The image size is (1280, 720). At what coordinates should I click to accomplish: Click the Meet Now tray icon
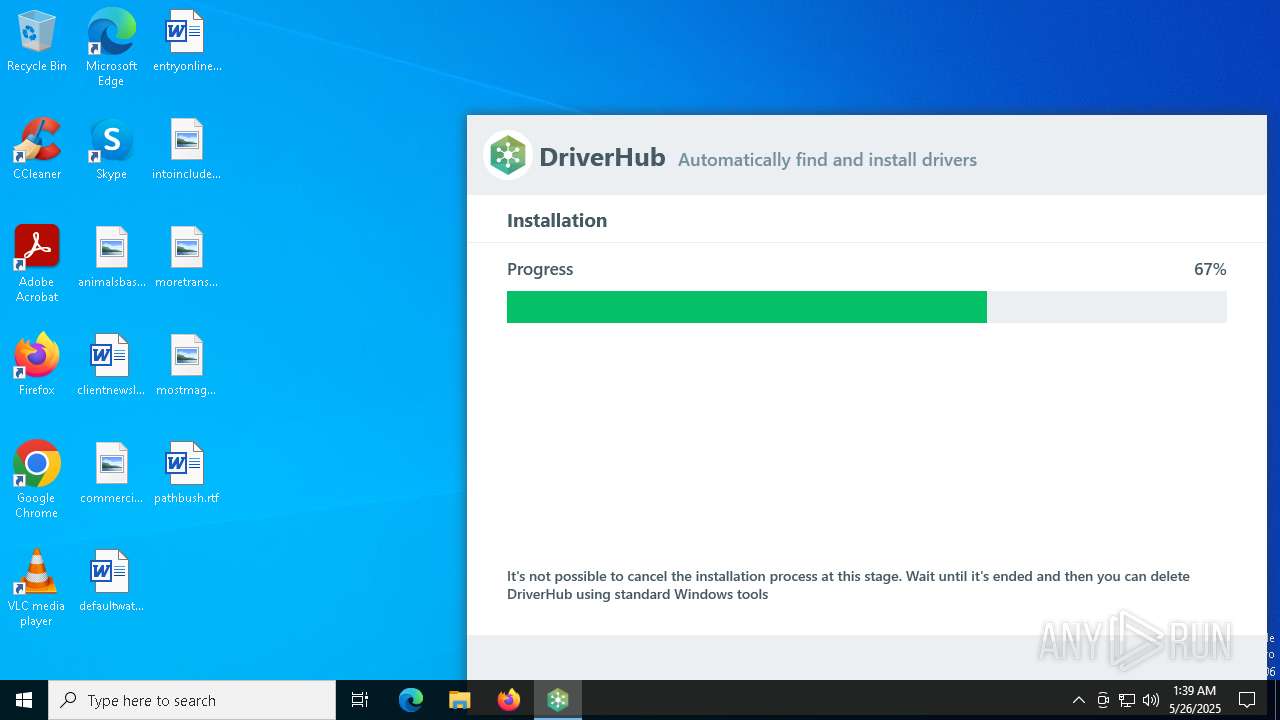point(1103,700)
